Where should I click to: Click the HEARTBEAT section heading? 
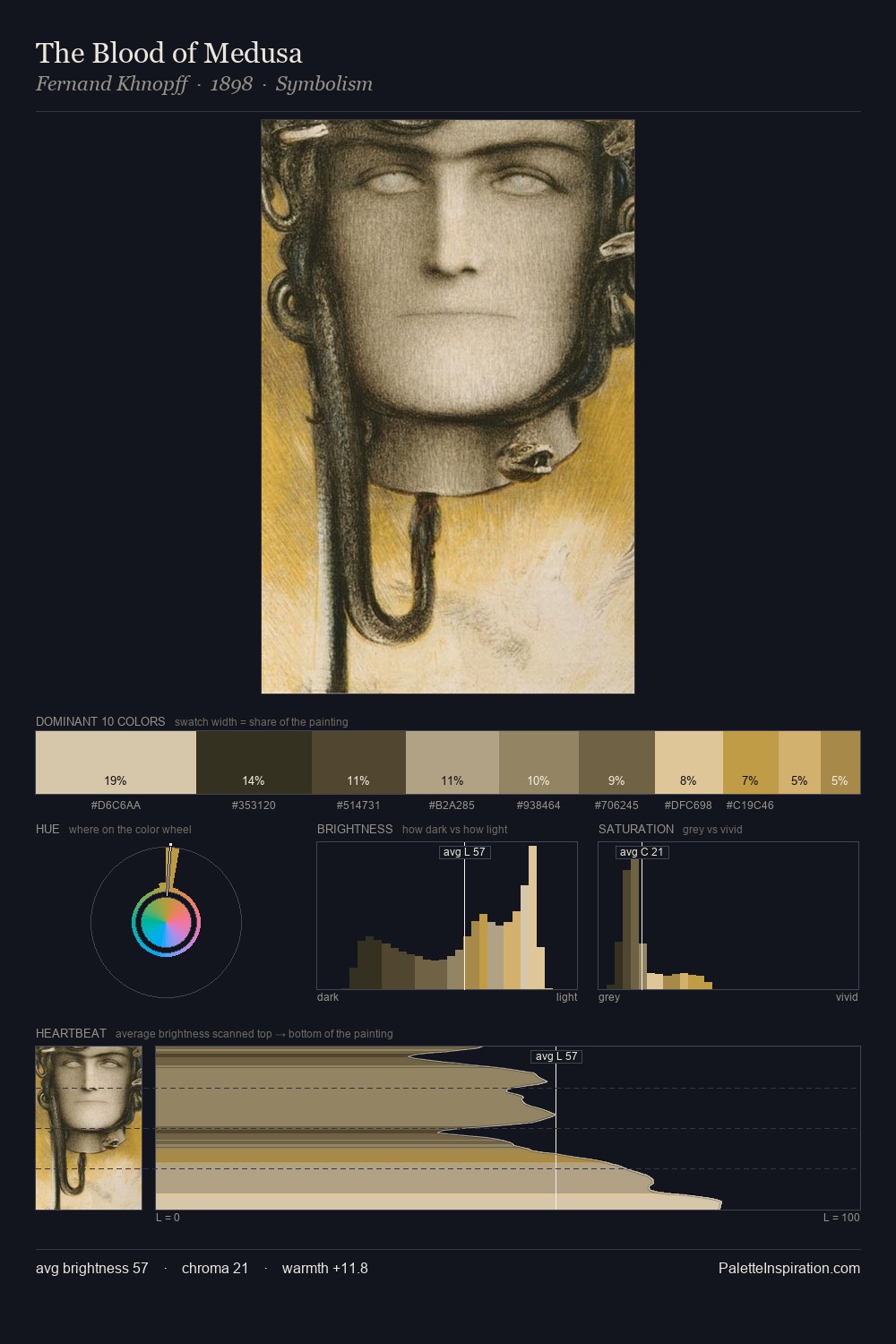71,1033
